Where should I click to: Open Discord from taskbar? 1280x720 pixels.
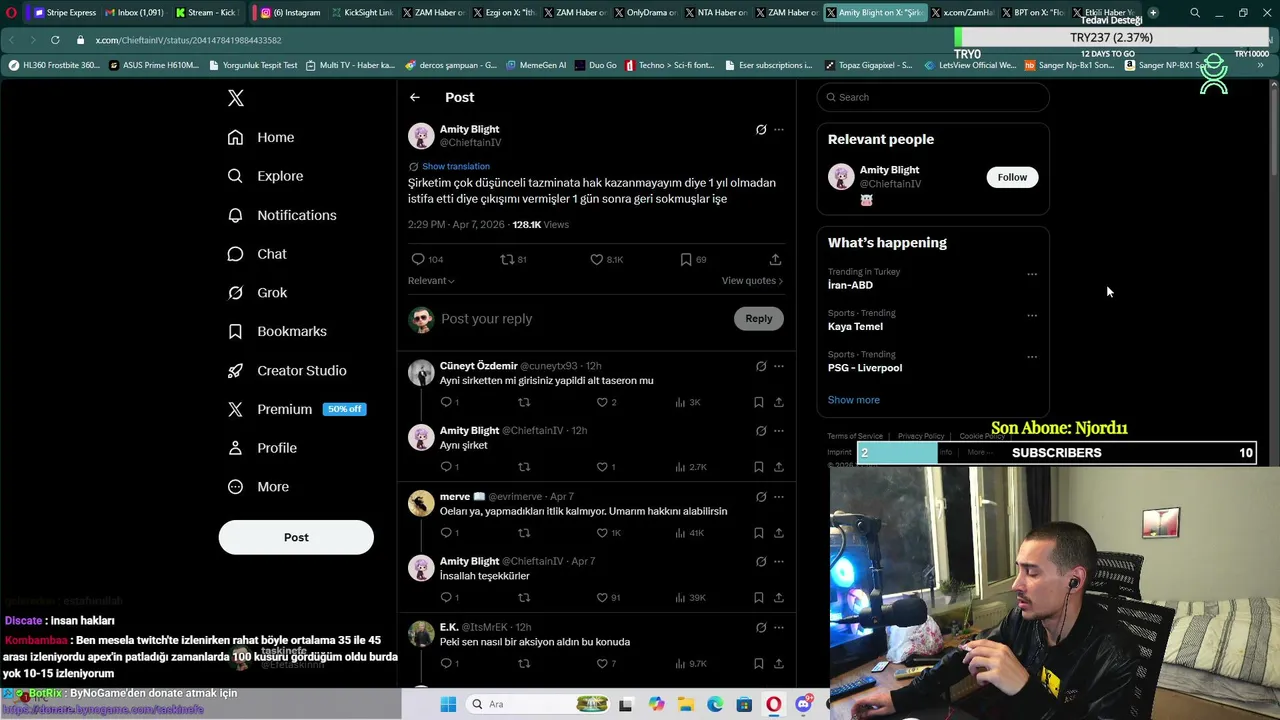804,704
